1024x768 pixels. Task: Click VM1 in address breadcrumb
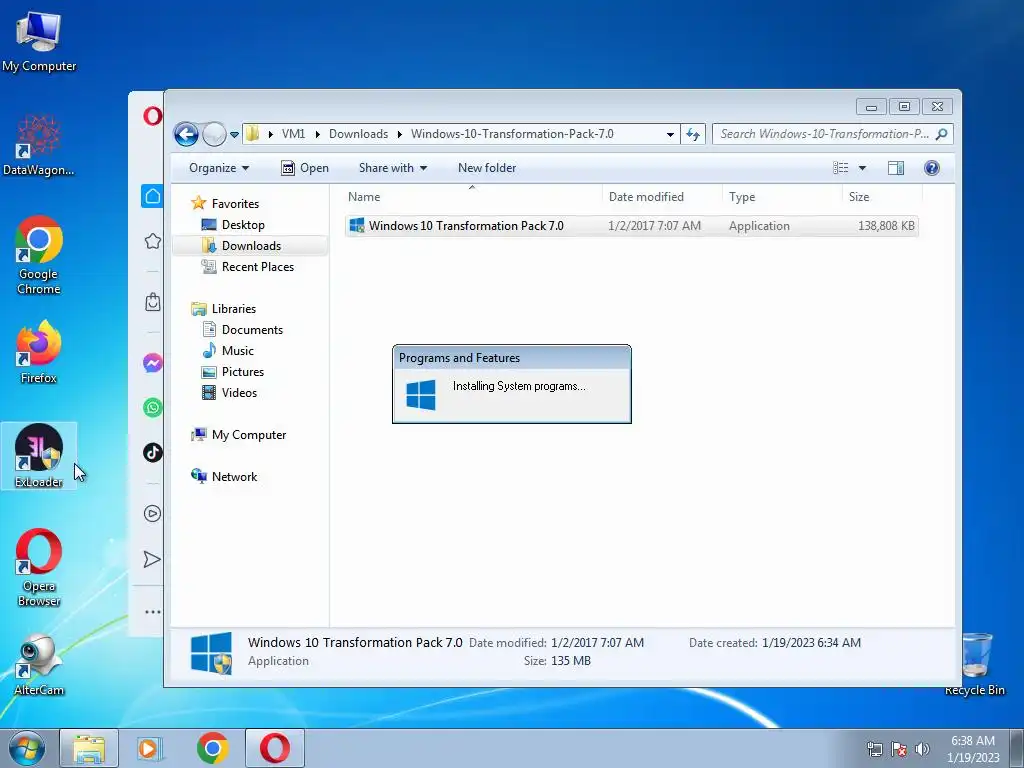point(293,134)
